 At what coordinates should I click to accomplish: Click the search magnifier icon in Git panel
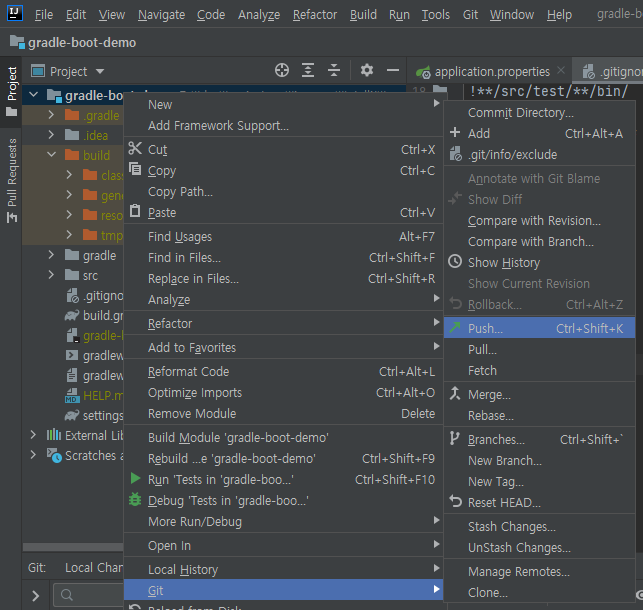click(66, 594)
